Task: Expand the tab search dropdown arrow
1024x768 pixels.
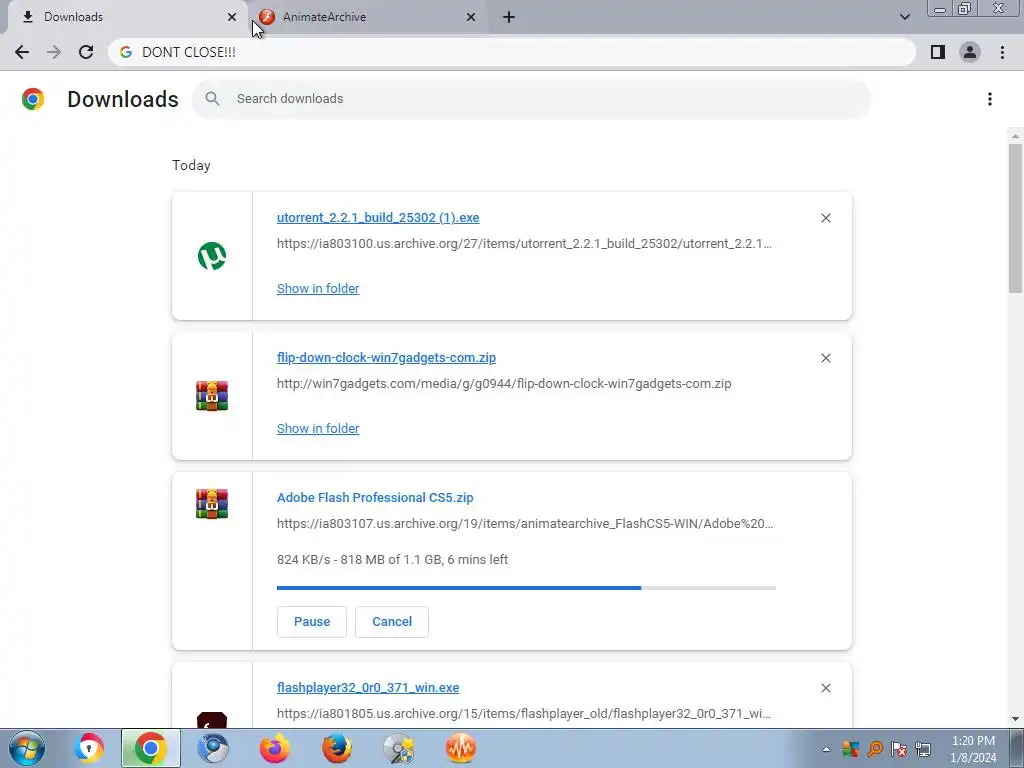Action: (x=904, y=17)
